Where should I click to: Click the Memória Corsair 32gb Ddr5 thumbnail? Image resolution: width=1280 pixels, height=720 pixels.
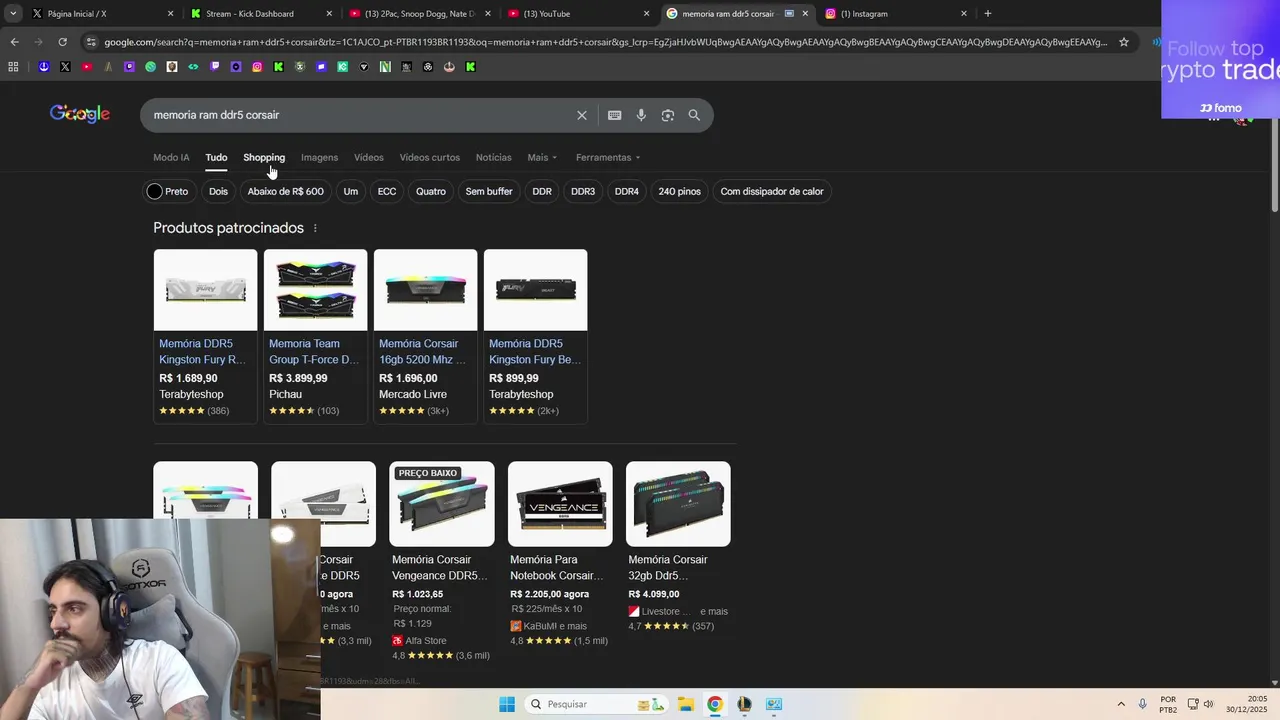[x=678, y=504]
